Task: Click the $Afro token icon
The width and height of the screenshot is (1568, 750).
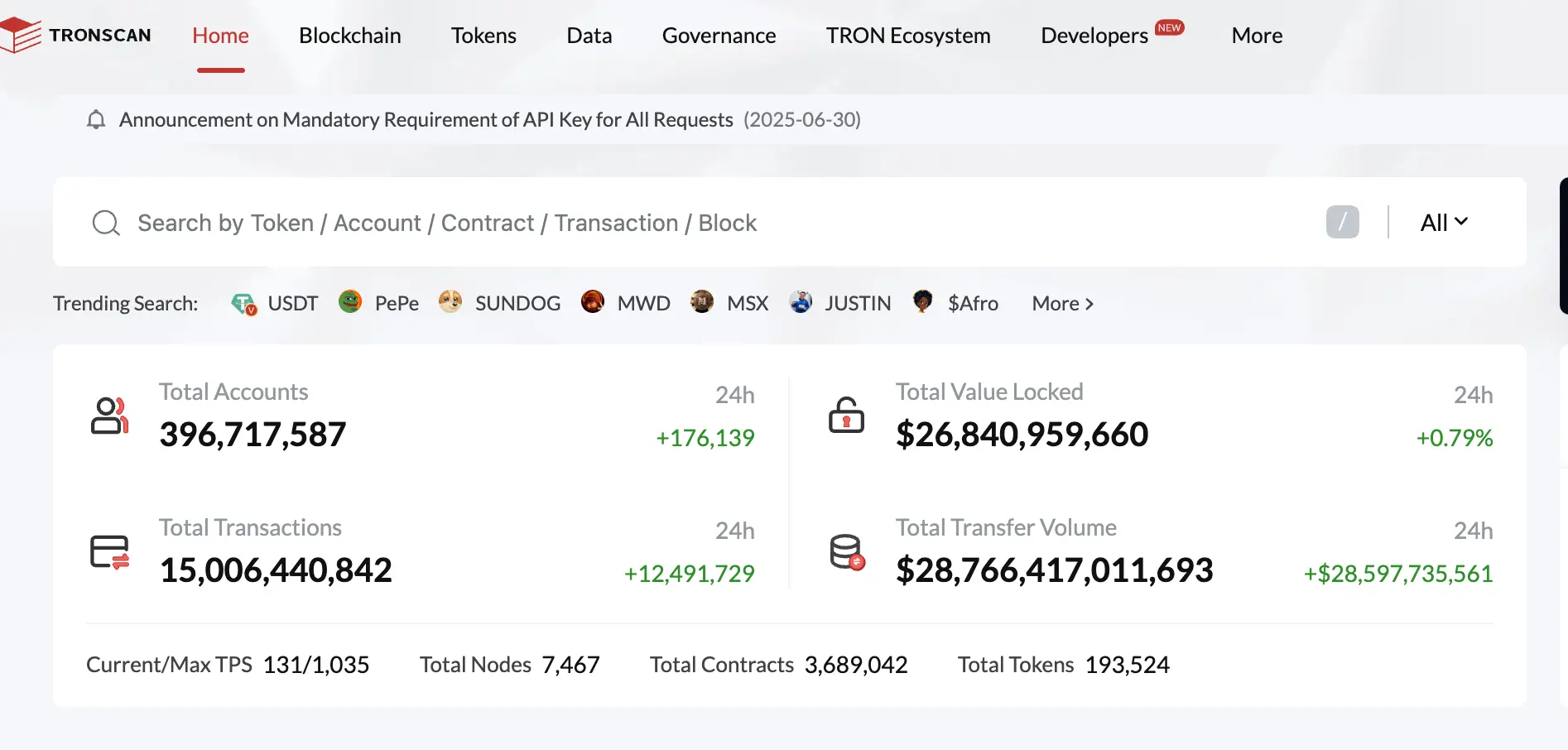Action: click(923, 301)
